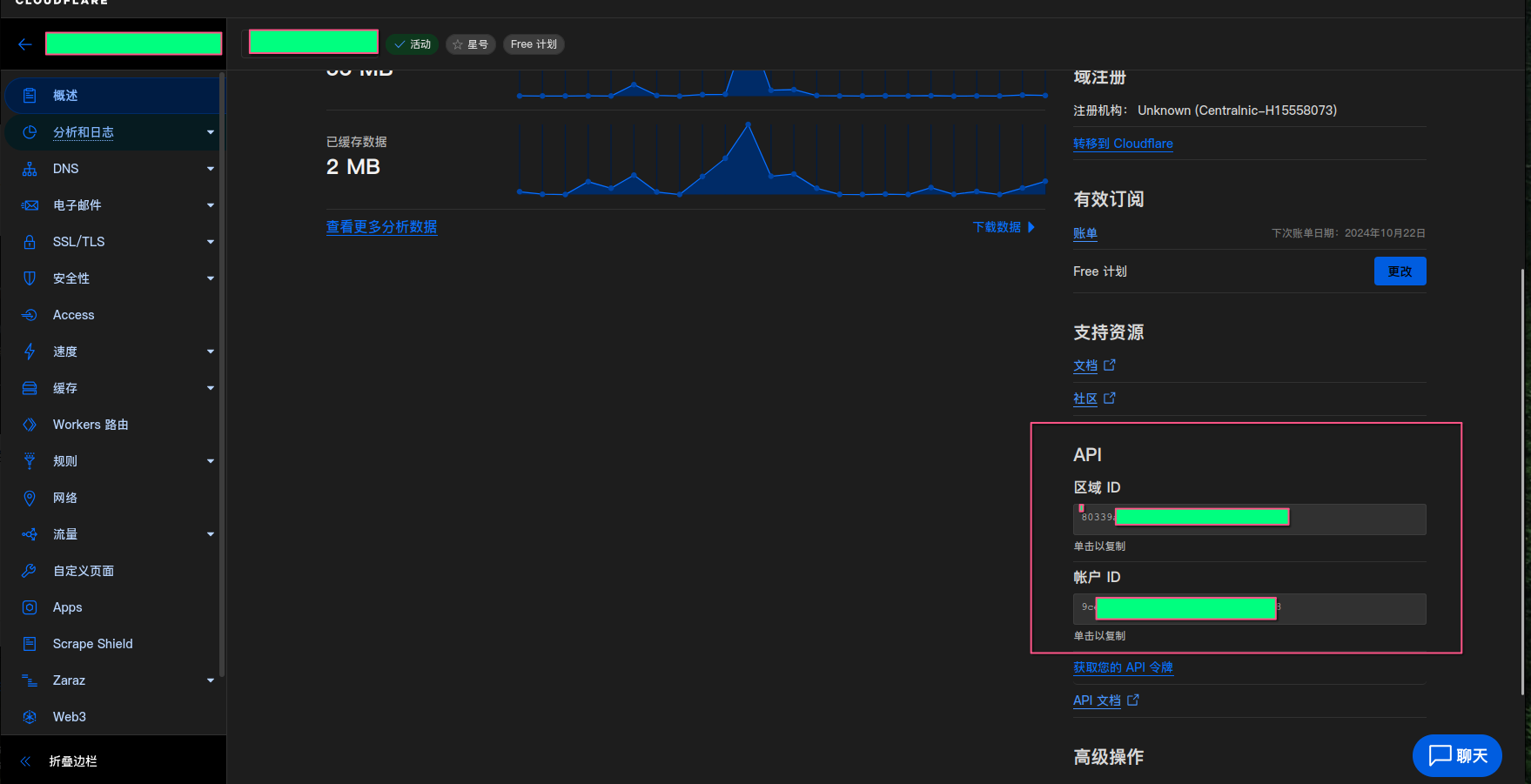Copy the 帐户 ID field value
Viewport: 1531px width, 784px height.
1249,609
